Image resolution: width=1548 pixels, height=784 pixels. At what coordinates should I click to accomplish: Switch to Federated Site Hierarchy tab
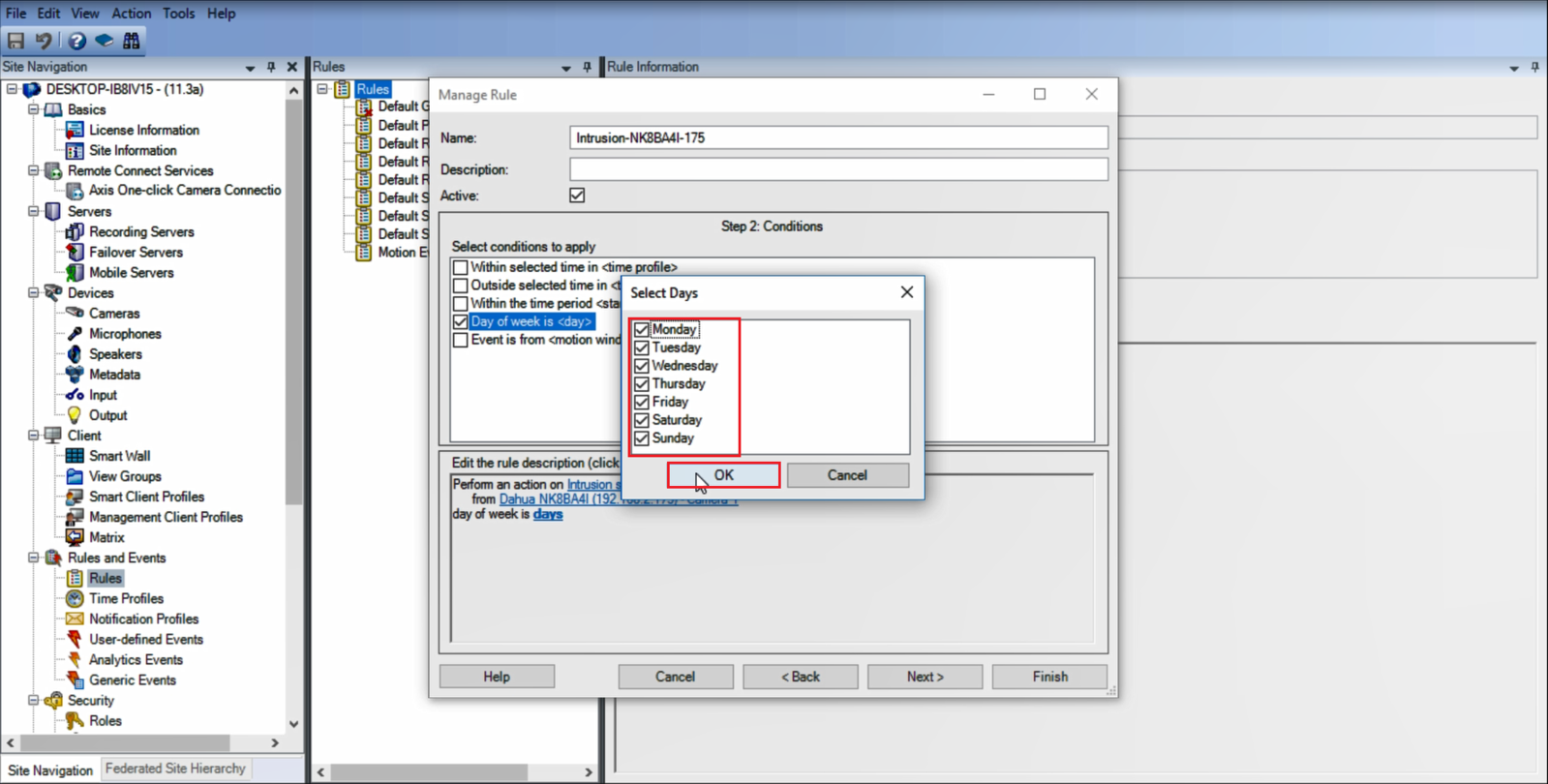coord(175,769)
